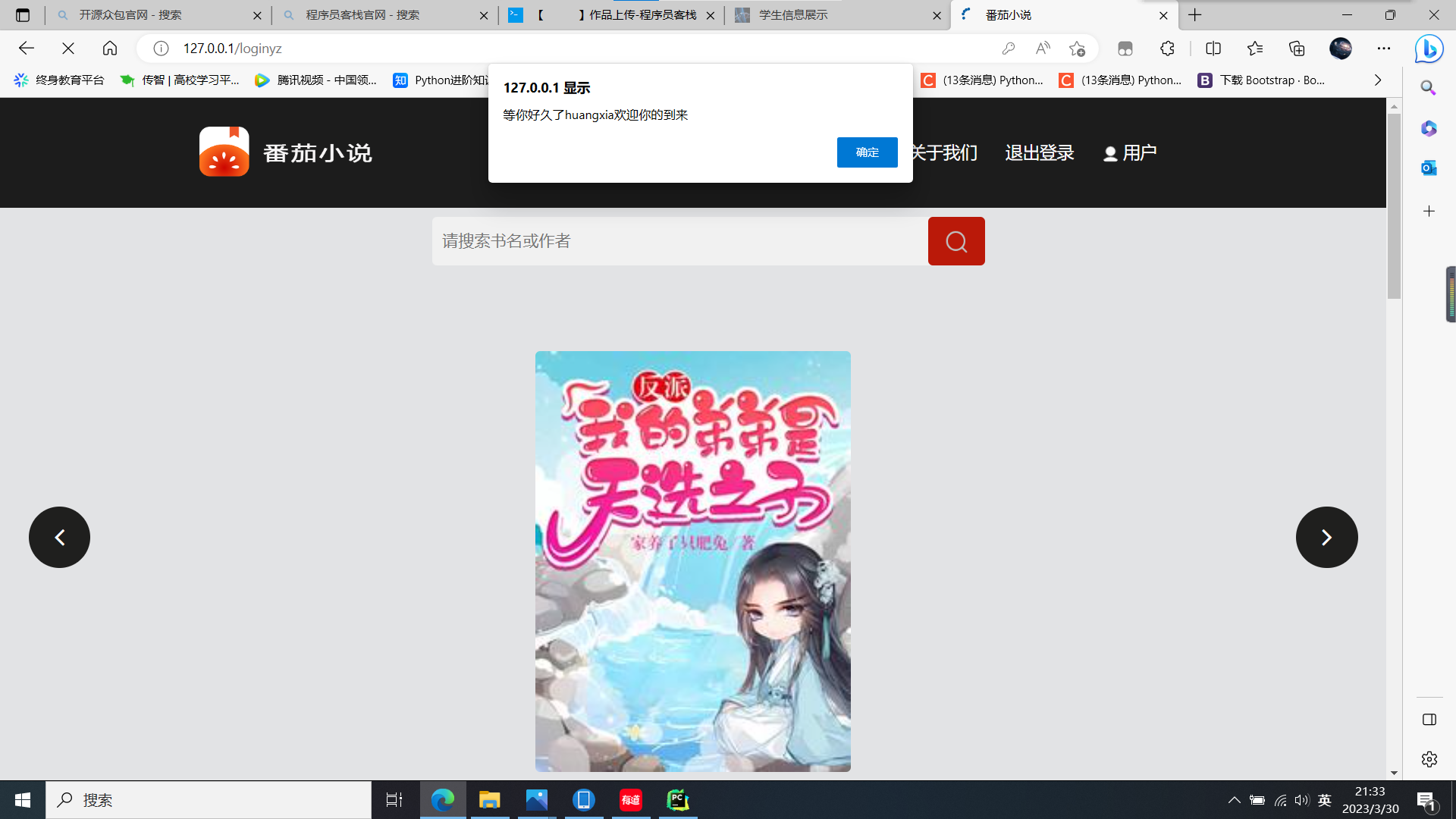Close the 学生信息展示 tab
The width and height of the screenshot is (1456, 819).
pos(937,15)
